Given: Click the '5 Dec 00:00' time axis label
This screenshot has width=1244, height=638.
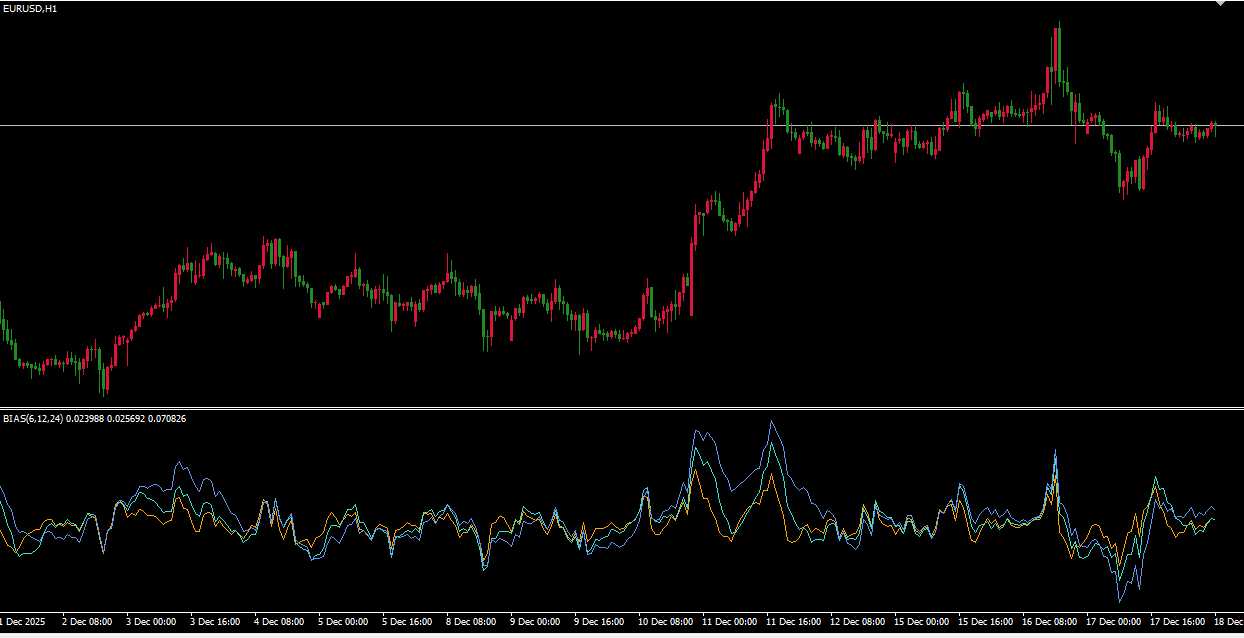Looking at the screenshot, I should (343, 621).
